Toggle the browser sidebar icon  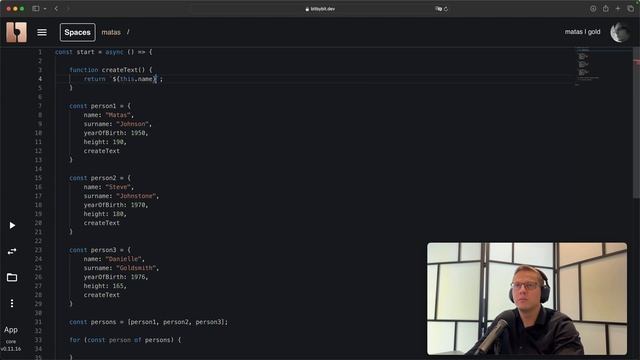tap(36, 9)
